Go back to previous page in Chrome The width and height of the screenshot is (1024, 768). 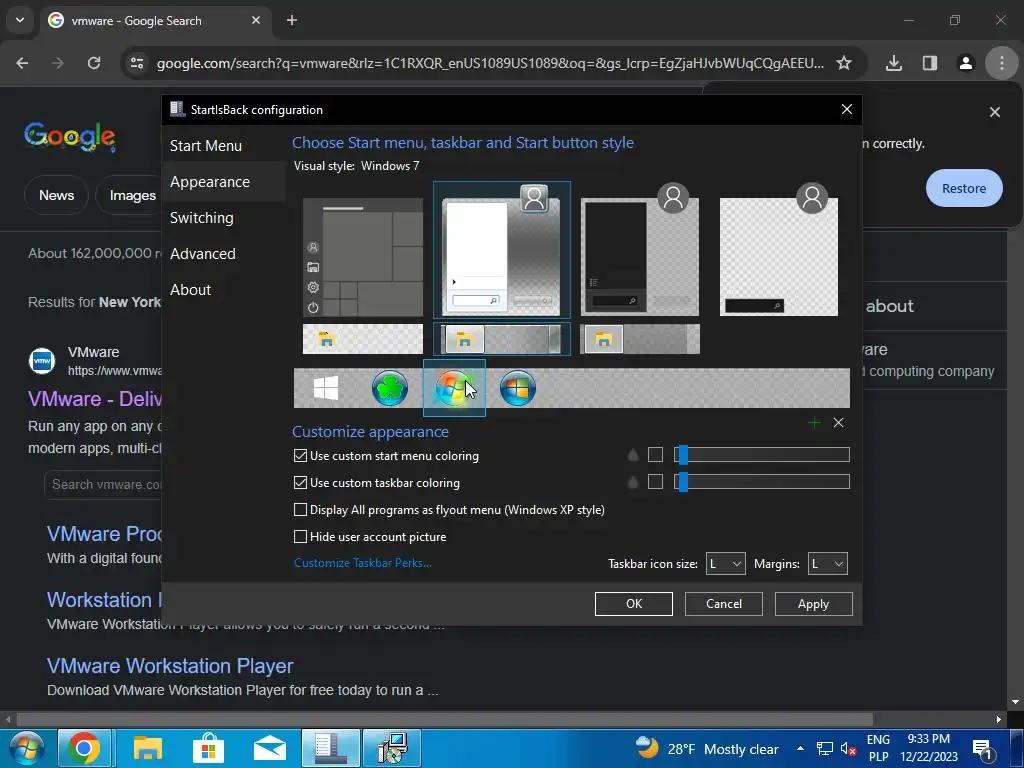pyautogui.click(x=22, y=63)
